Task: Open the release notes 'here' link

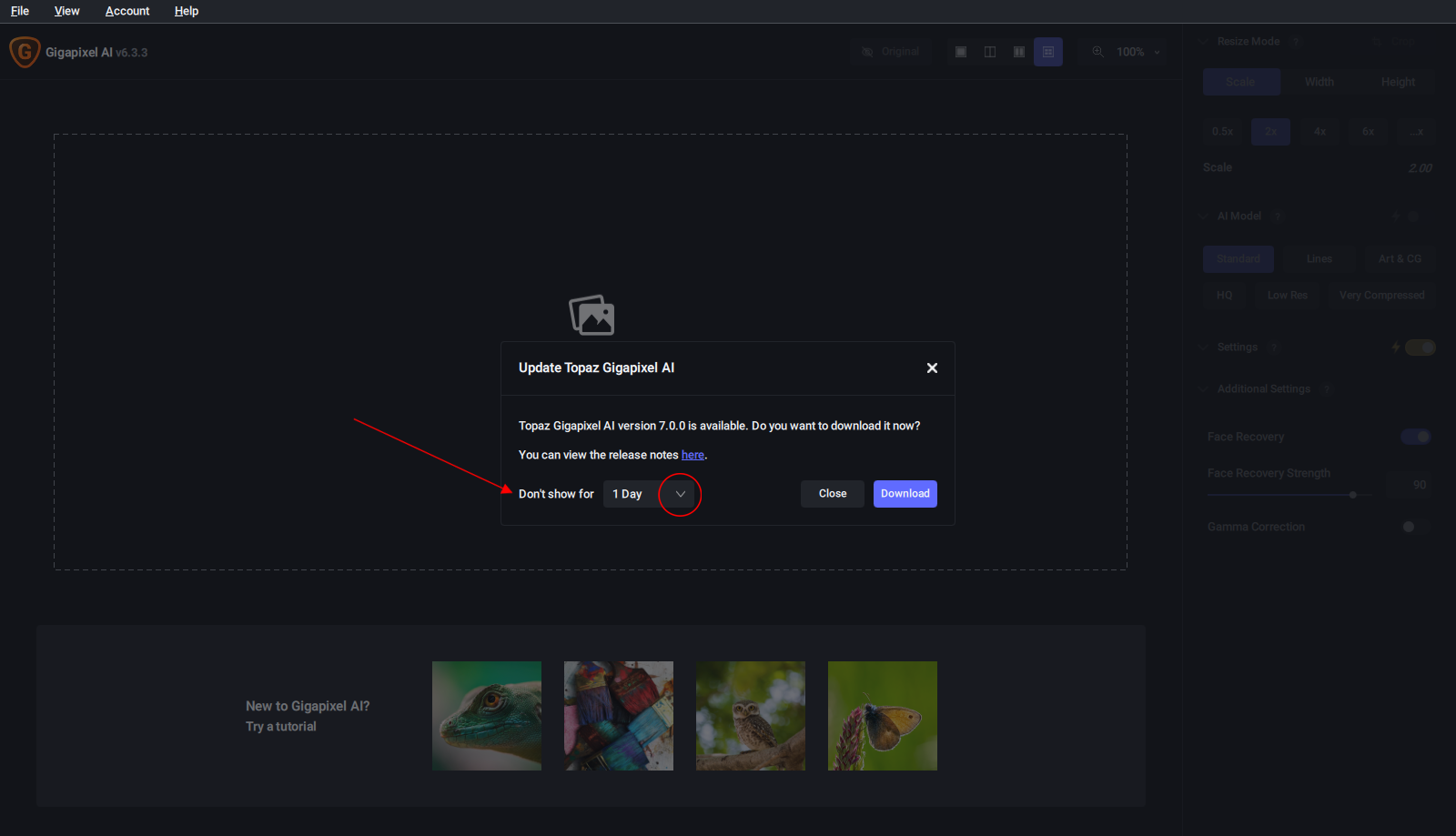Action: 693,455
